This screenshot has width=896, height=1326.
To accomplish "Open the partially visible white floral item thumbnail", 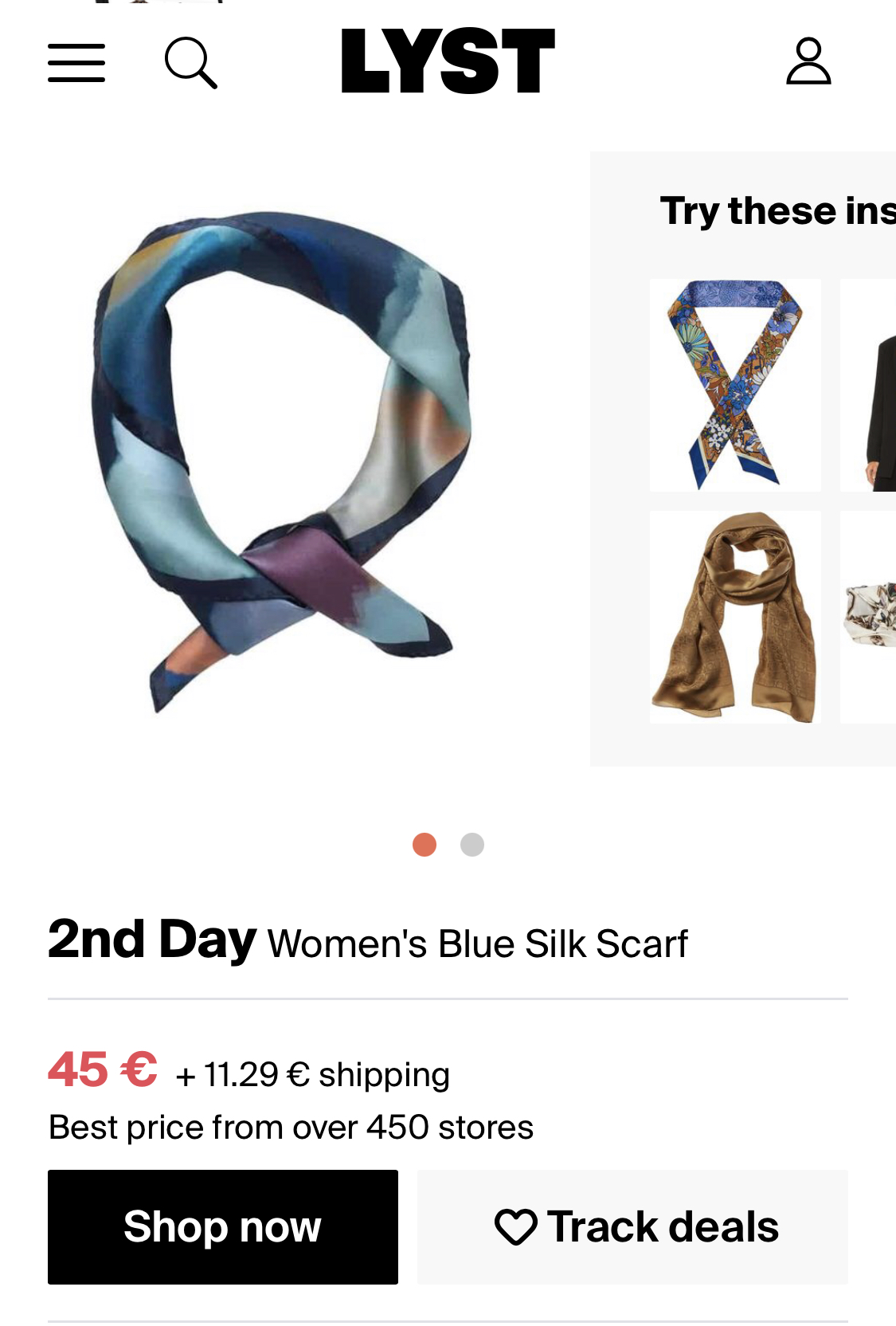I will (868, 618).
